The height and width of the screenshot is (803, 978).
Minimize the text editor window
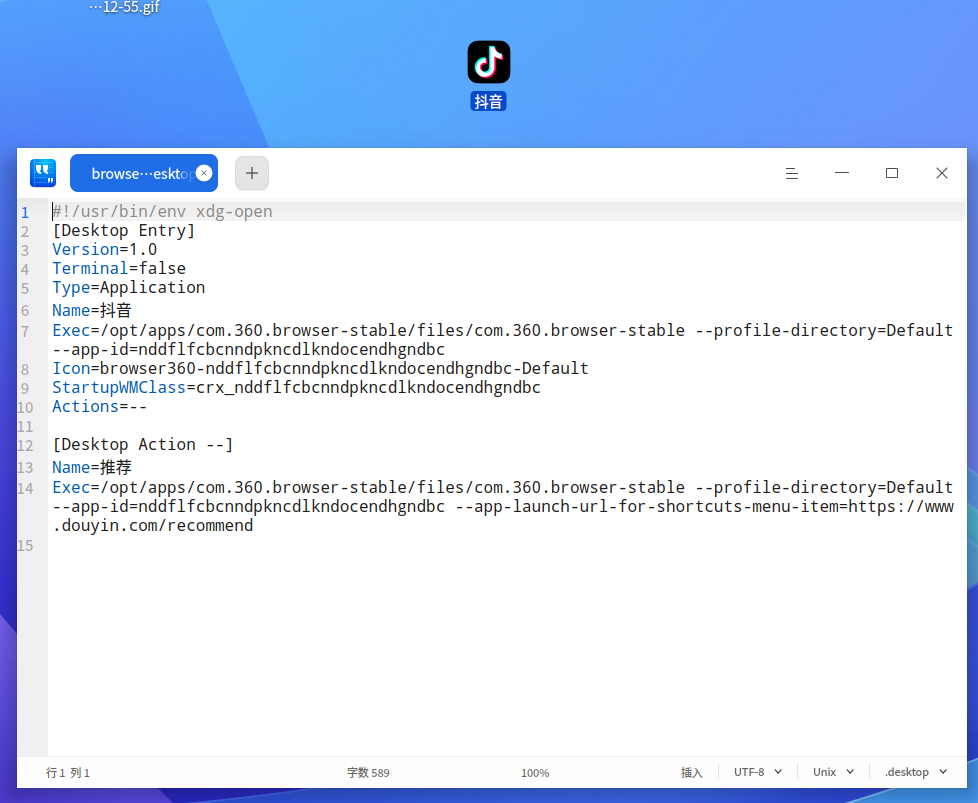point(842,173)
